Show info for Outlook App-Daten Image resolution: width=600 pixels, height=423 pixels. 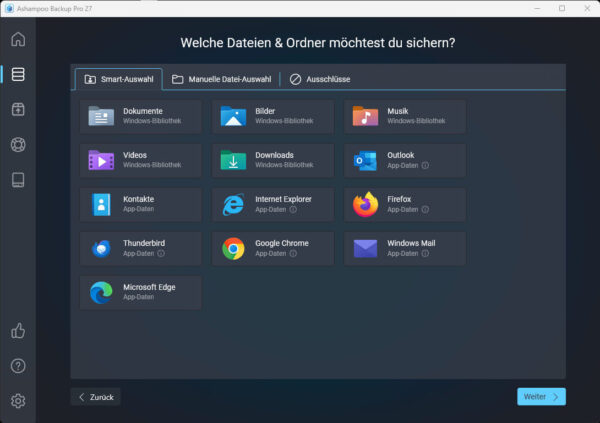click(x=425, y=165)
